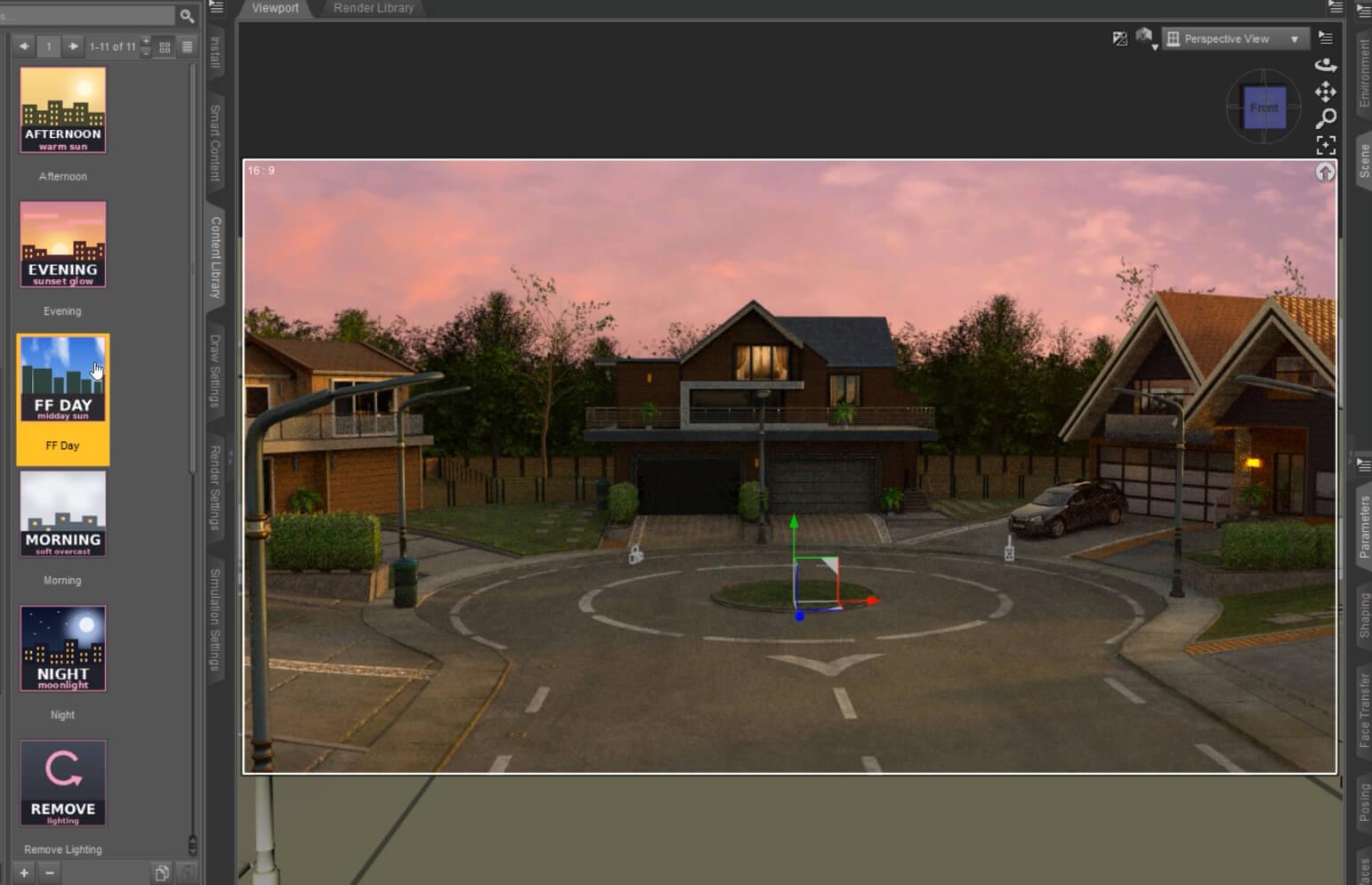
Task: Open the Content Library side tab
Action: click(215, 257)
